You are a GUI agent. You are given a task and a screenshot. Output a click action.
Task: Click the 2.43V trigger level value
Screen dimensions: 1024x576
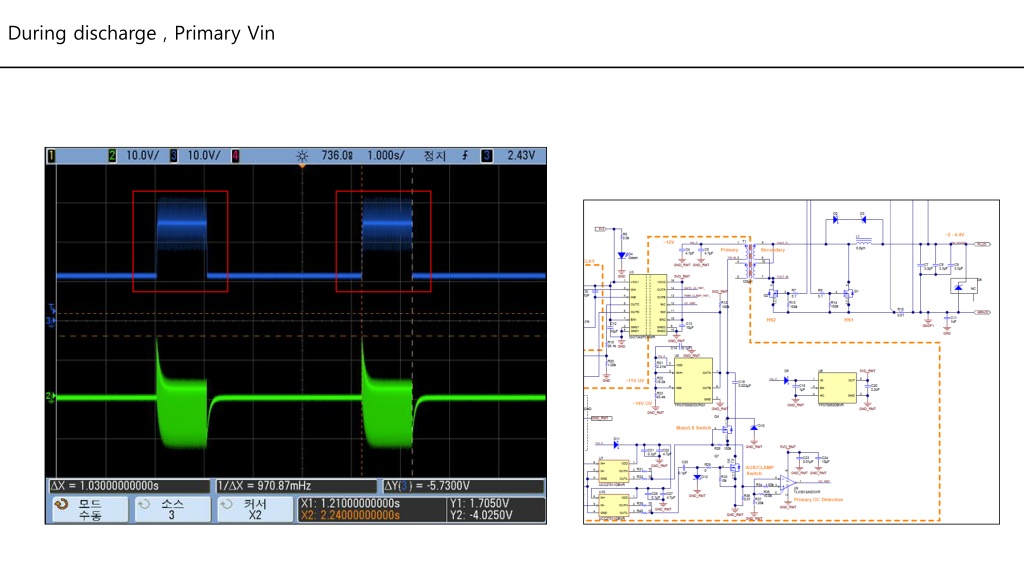tap(521, 155)
